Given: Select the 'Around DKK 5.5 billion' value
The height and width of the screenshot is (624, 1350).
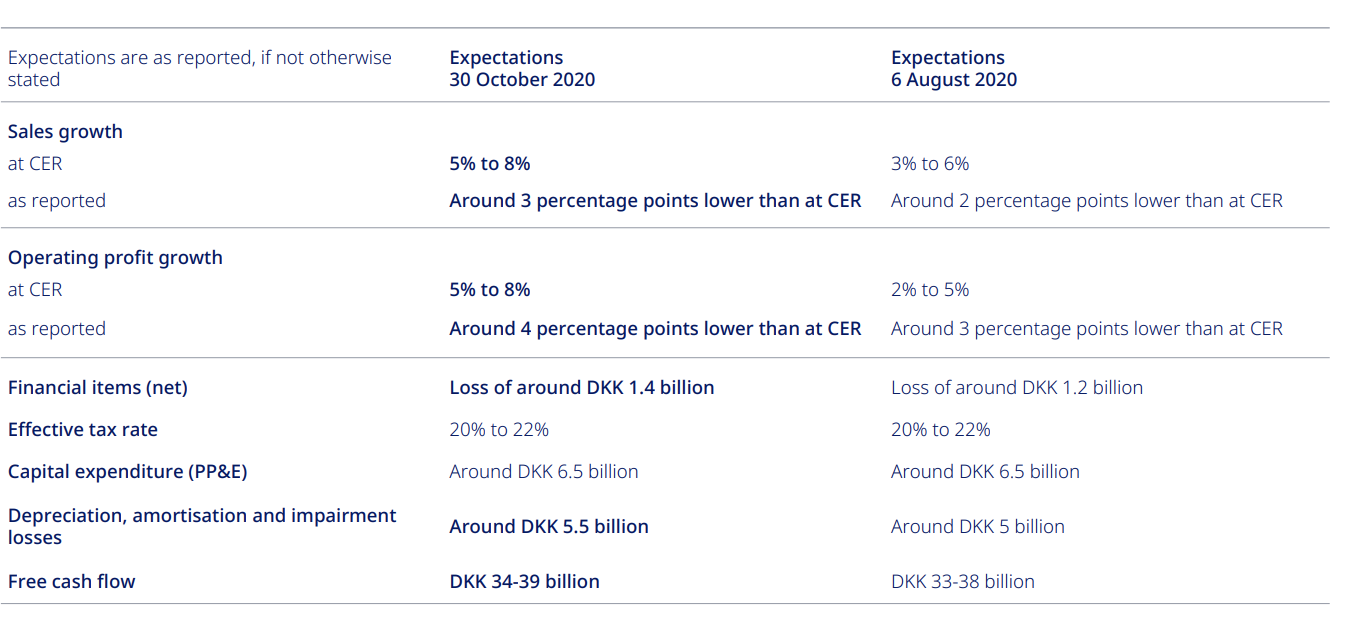Looking at the screenshot, I should click(x=549, y=527).
